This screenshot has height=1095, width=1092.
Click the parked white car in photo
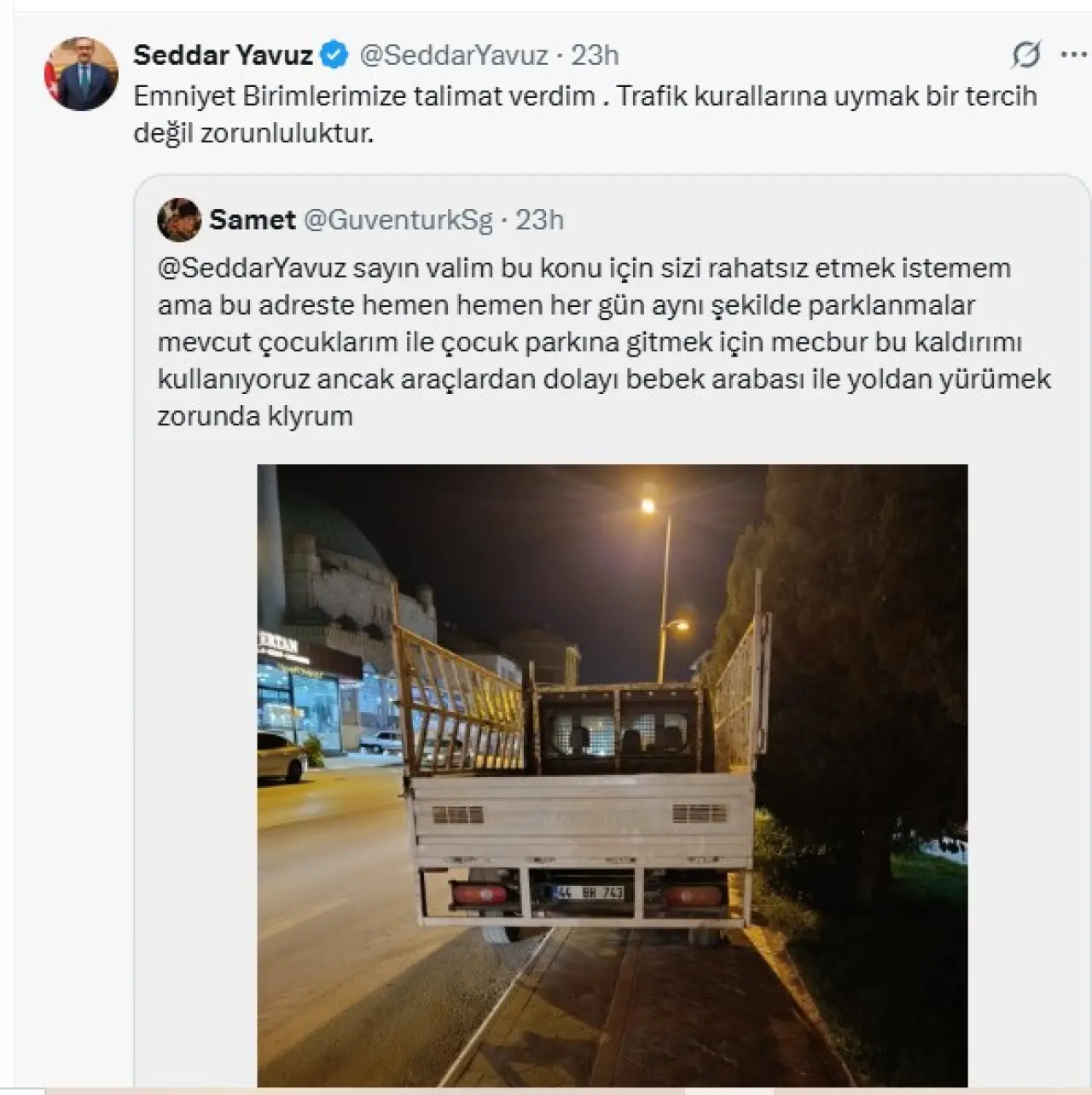pos(282,756)
